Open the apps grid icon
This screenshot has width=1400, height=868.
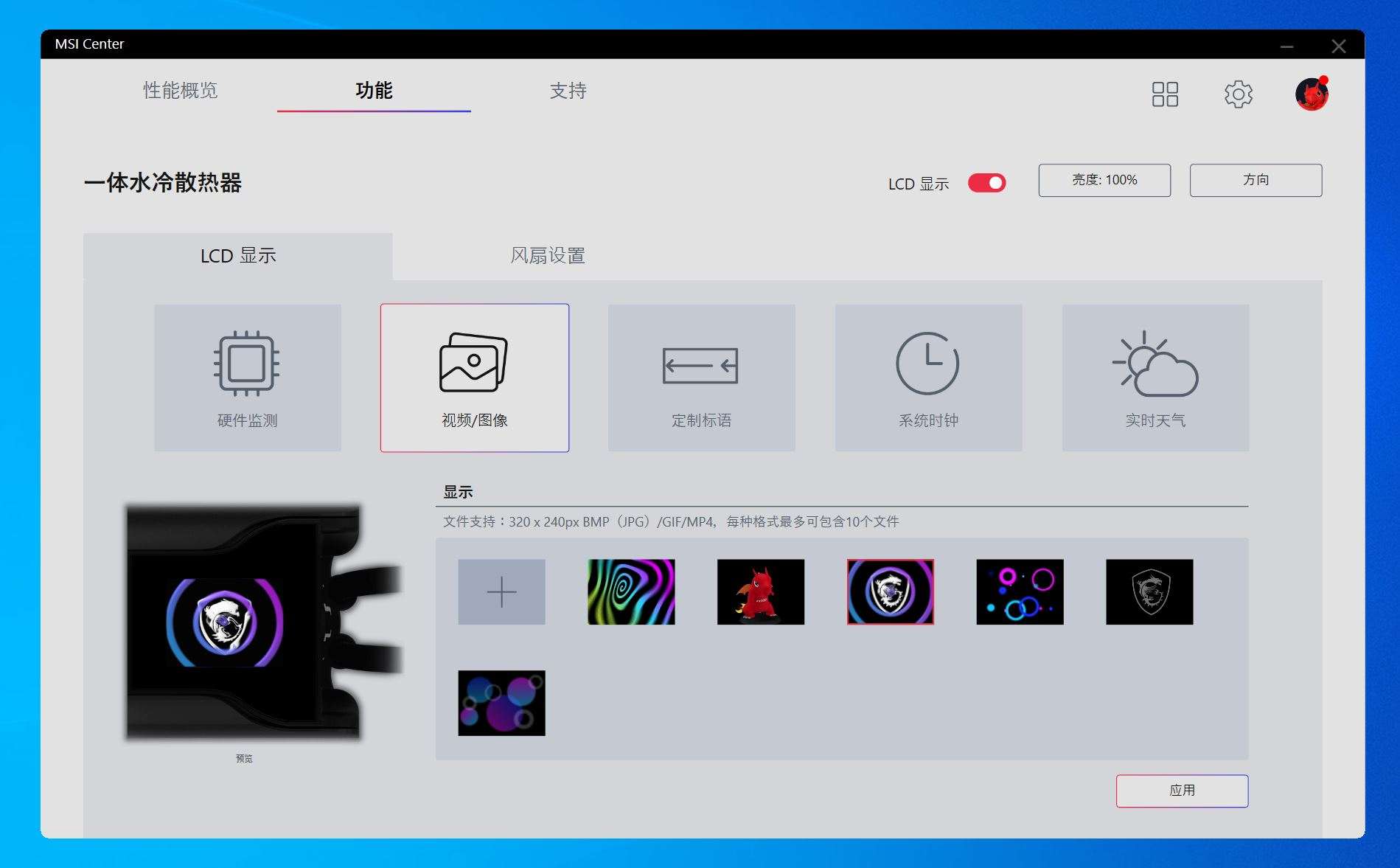pyautogui.click(x=1165, y=94)
